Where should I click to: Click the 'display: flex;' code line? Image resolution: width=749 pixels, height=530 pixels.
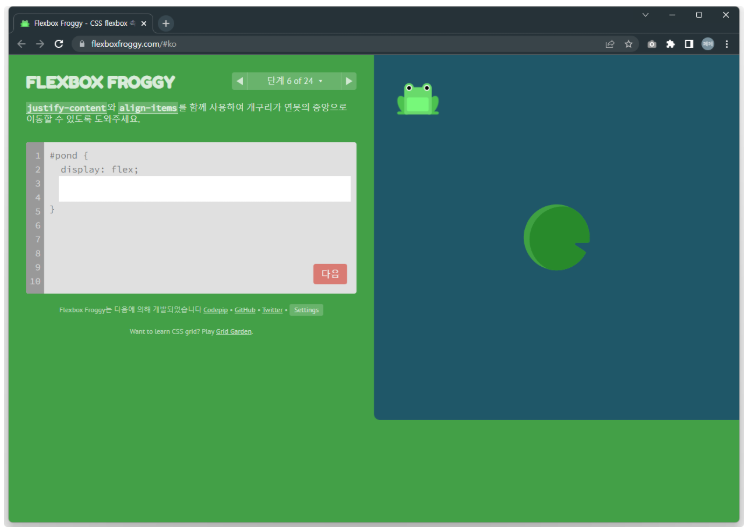[x=99, y=170]
